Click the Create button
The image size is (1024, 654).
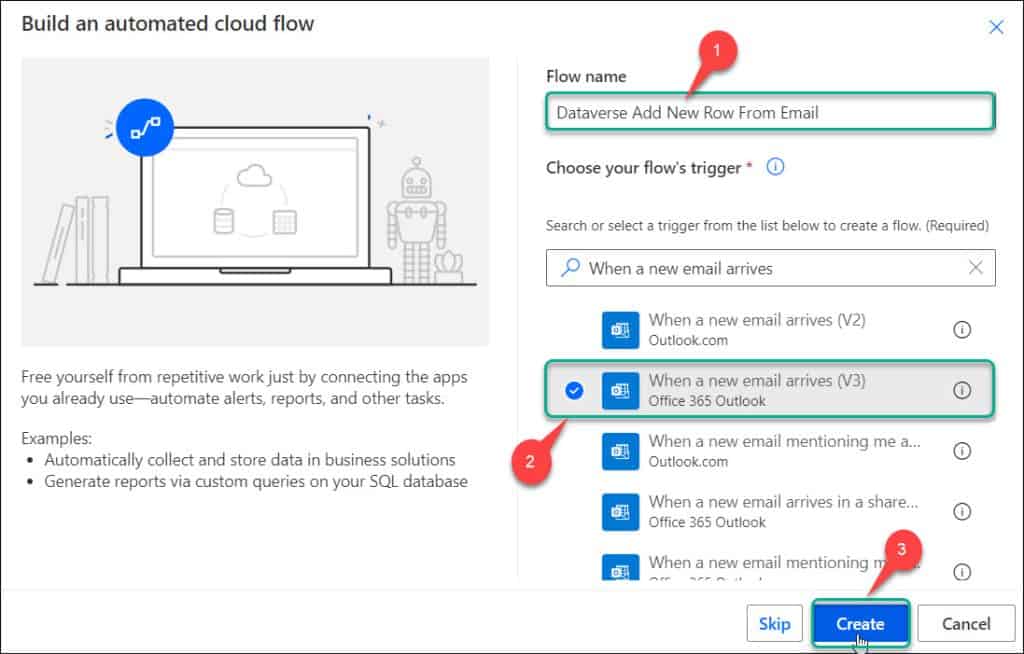click(x=860, y=624)
